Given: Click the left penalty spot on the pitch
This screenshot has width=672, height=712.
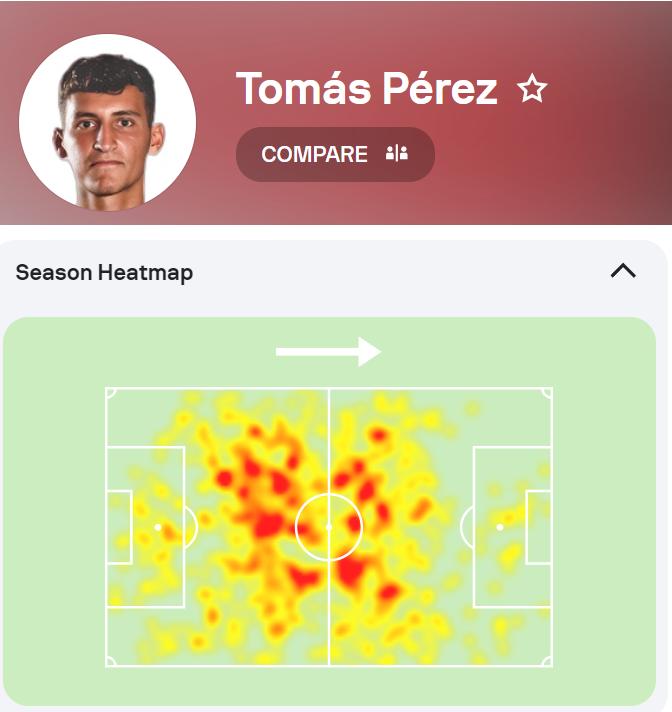Looking at the screenshot, I should (x=158, y=527).
